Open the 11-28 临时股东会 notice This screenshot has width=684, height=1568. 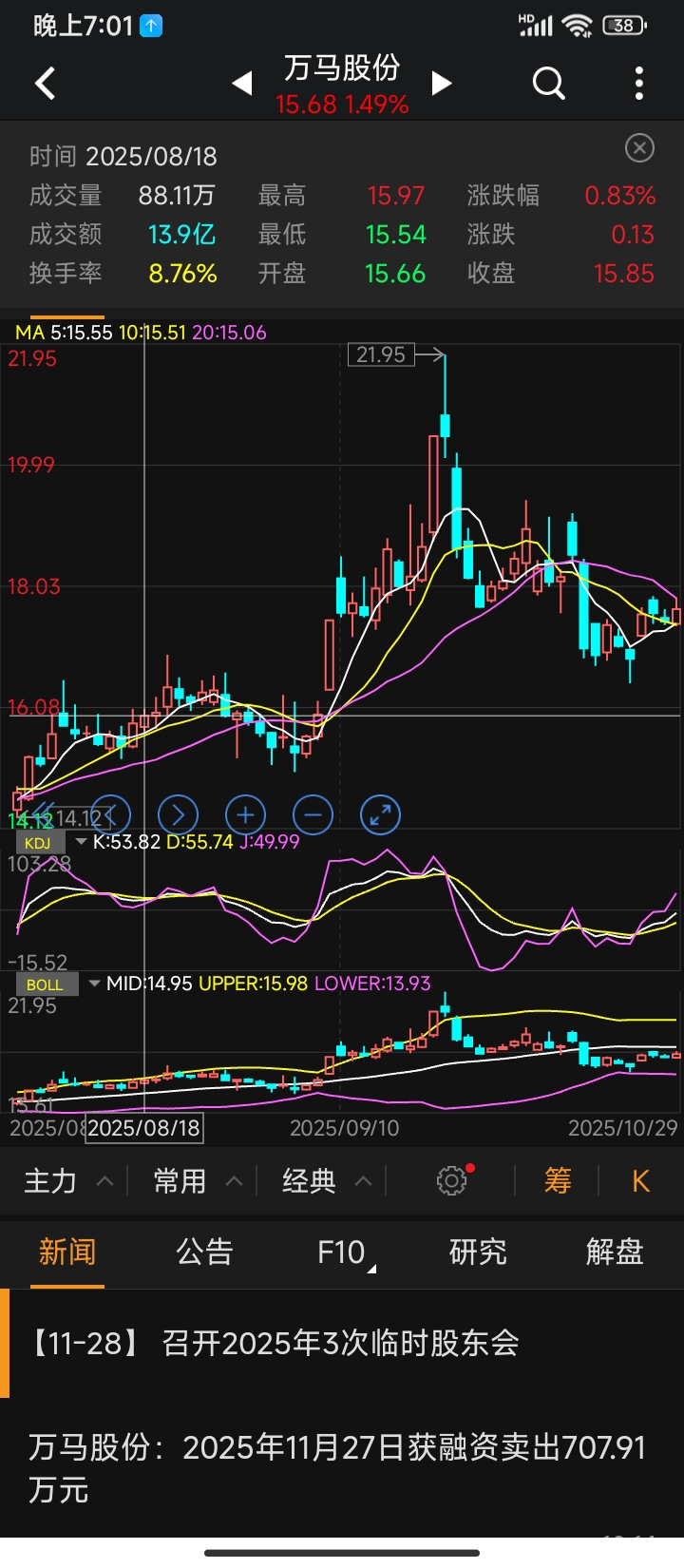click(342, 1343)
